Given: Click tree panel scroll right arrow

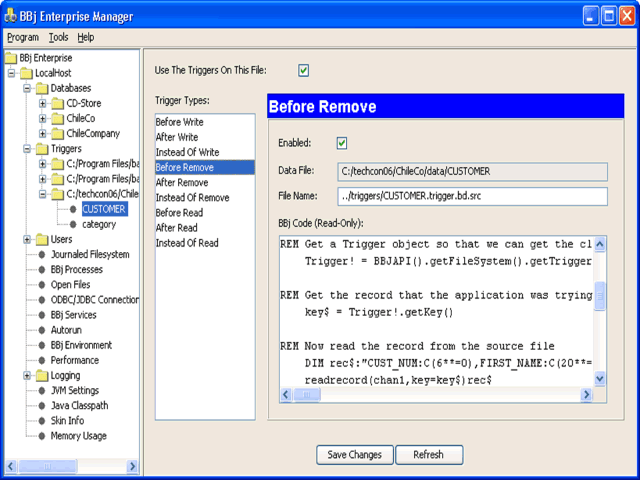Looking at the screenshot, I should (132, 466).
